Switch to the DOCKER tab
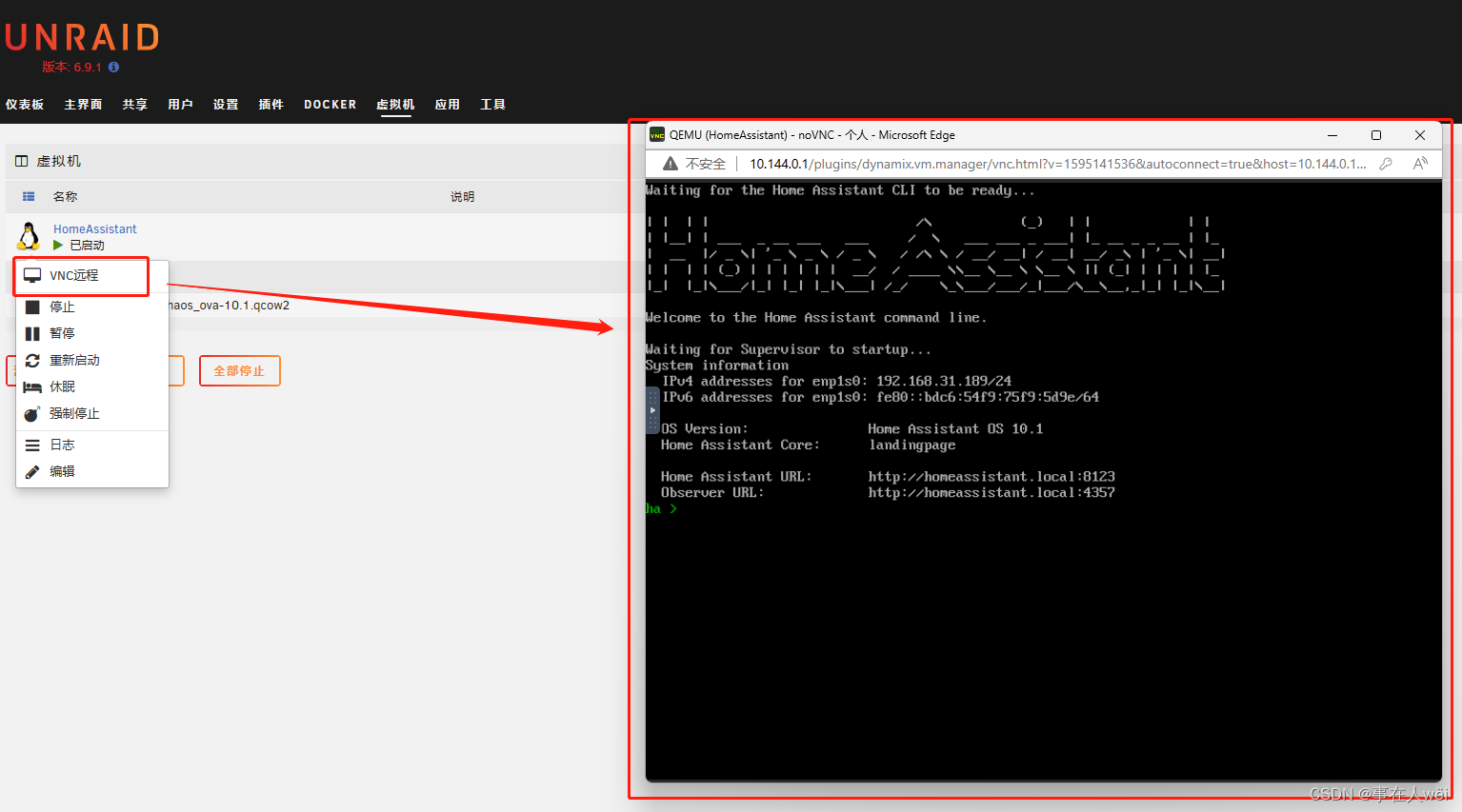Image resolution: width=1462 pixels, height=812 pixels. [330, 105]
